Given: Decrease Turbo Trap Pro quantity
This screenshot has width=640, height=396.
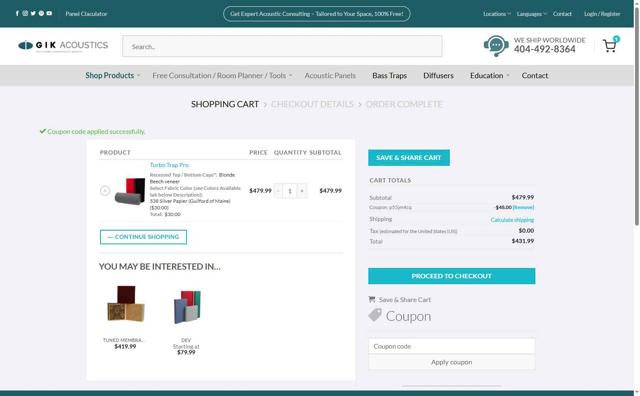Looking at the screenshot, I should [x=278, y=191].
